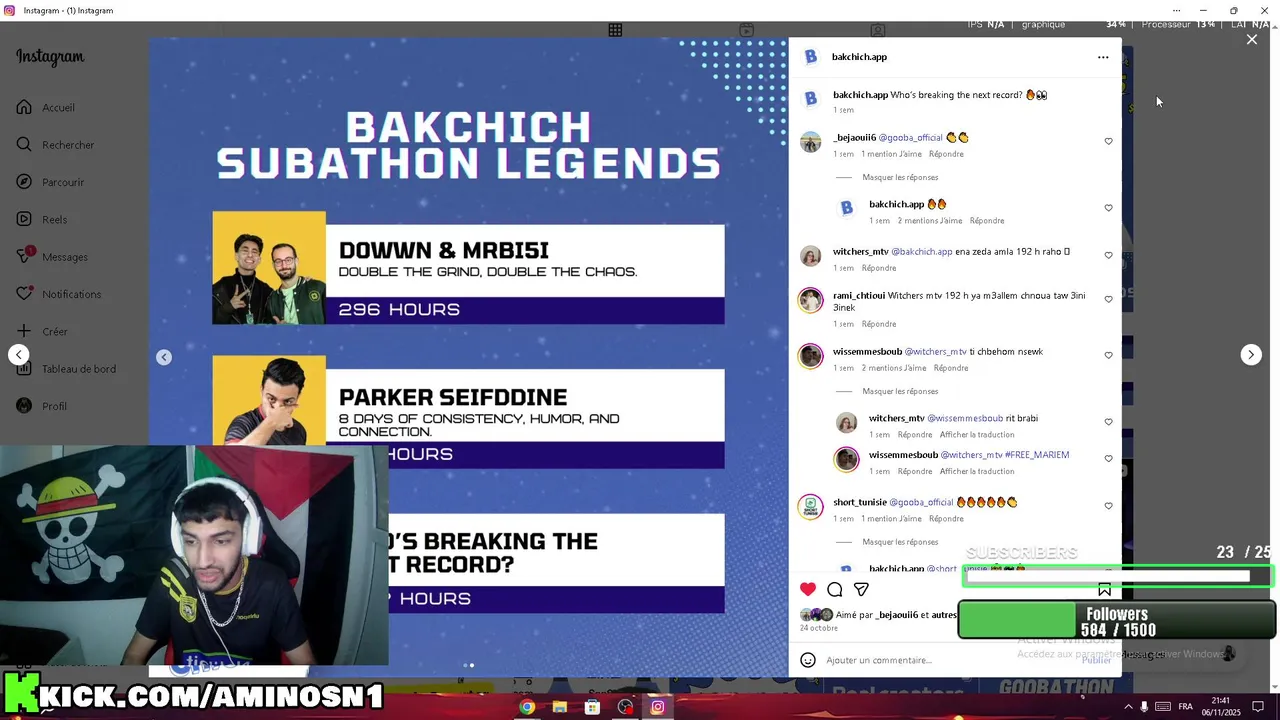The height and width of the screenshot is (720, 1280).
Task: Like bakchich.app's fire emoji reply
Action: coord(1108,208)
